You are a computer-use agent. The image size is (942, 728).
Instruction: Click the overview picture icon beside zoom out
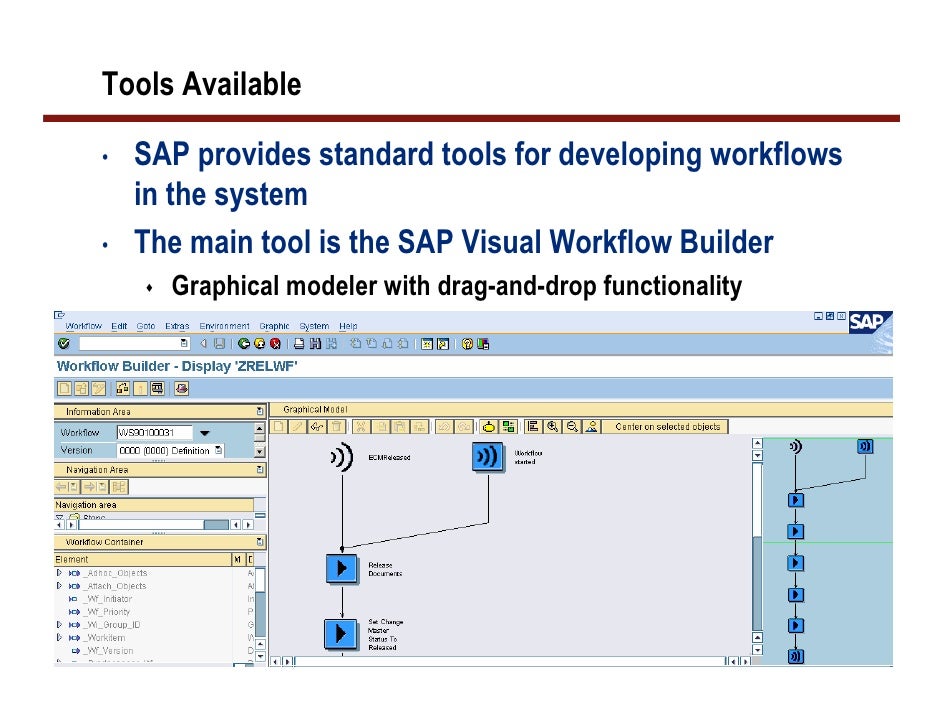click(x=592, y=426)
